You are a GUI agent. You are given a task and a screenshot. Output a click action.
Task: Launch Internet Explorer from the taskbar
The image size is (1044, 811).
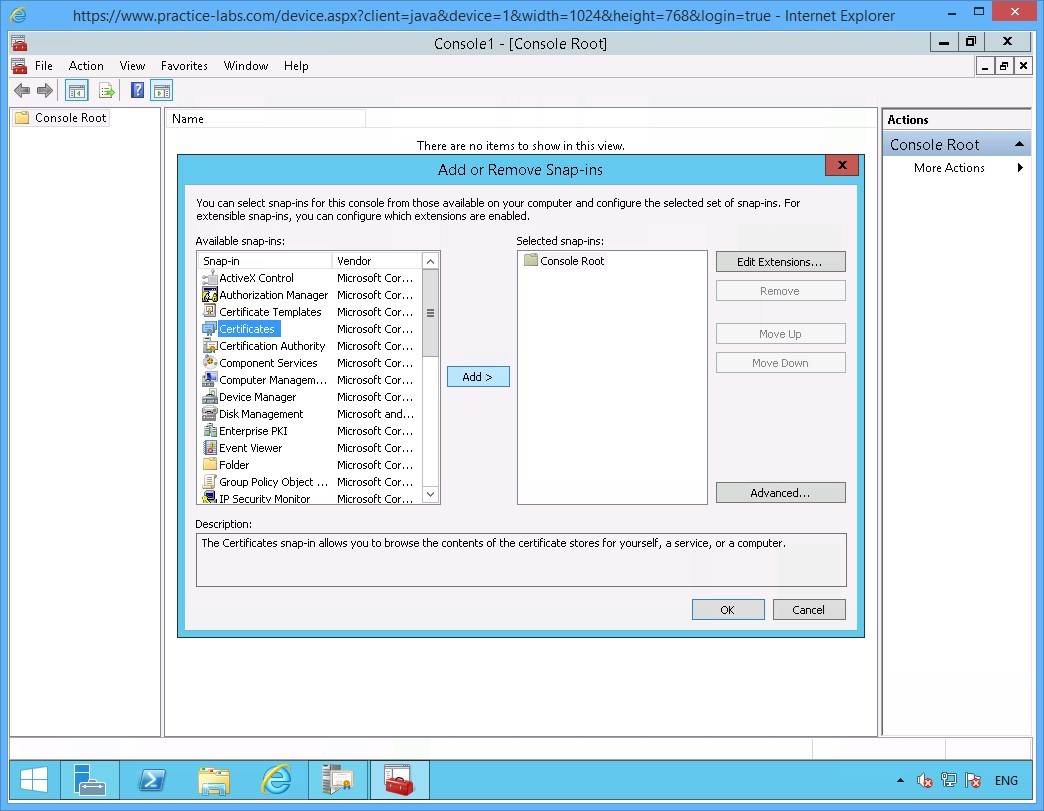pos(276,781)
